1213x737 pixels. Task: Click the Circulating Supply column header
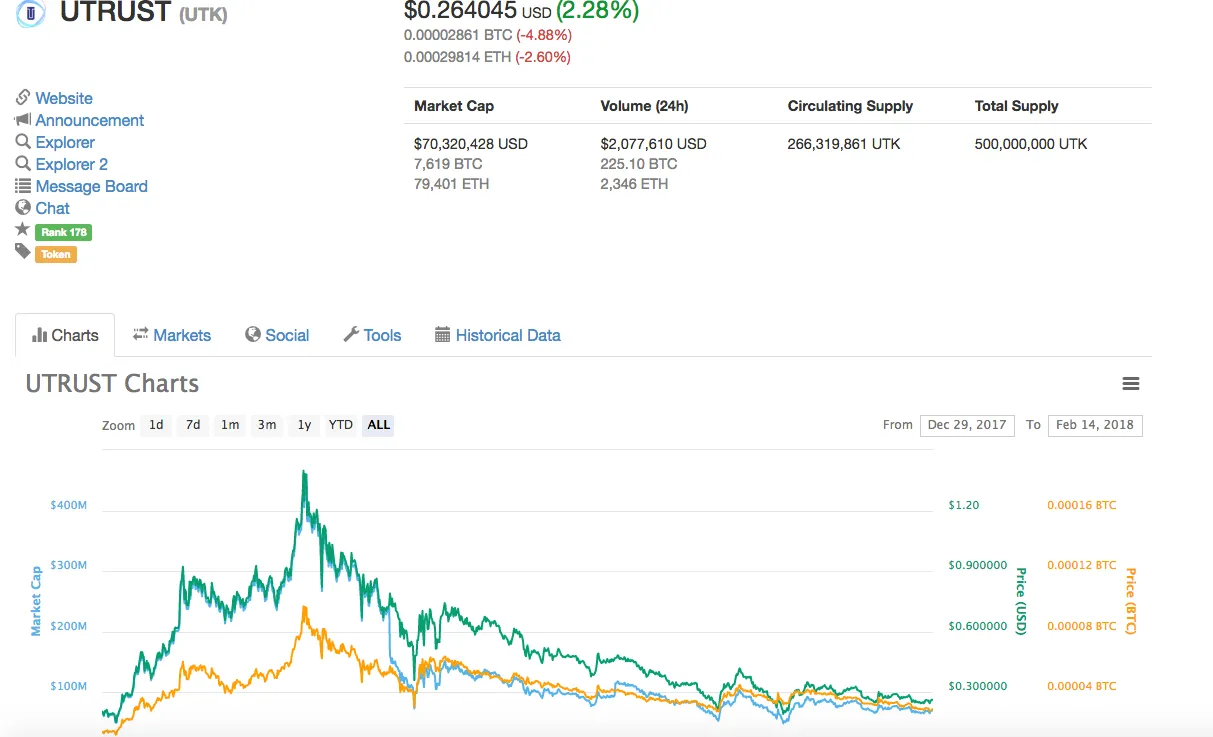[850, 106]
